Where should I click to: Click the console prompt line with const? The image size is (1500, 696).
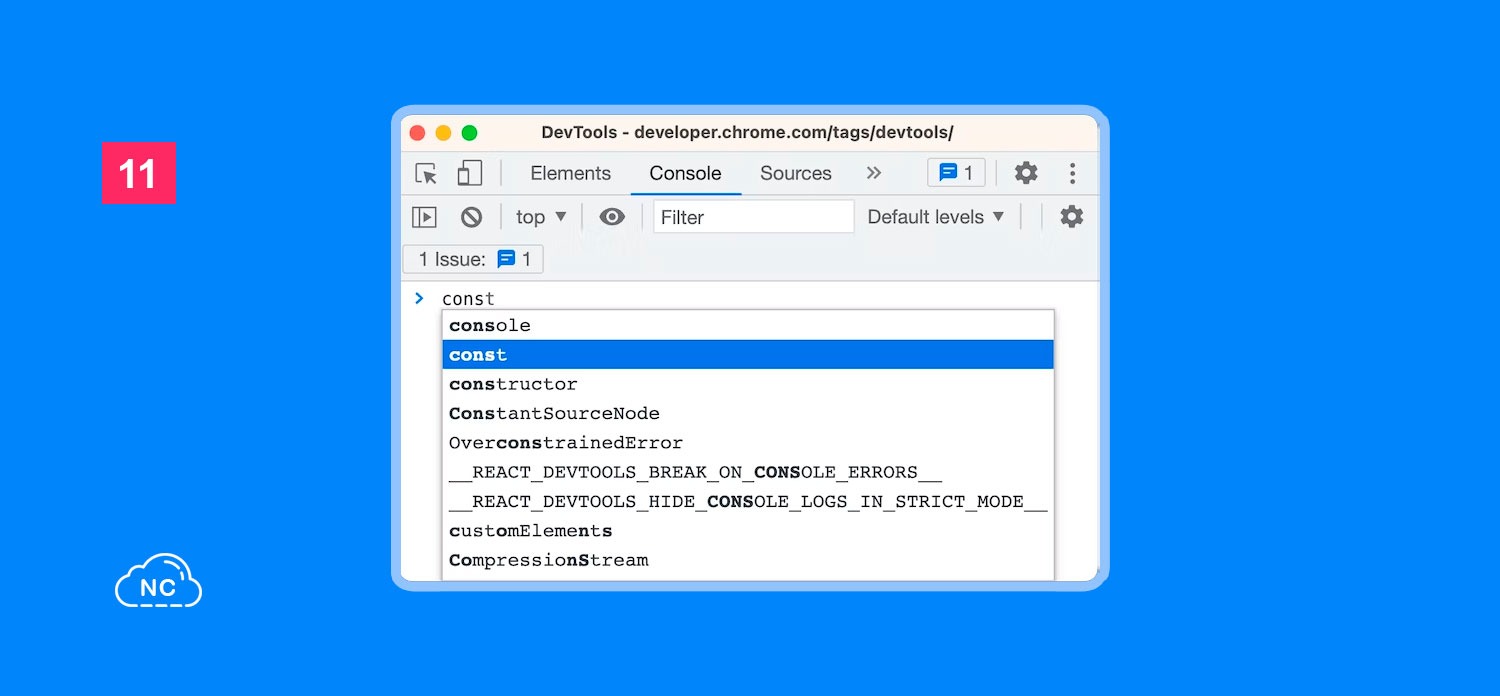click(x=468, y=299)
